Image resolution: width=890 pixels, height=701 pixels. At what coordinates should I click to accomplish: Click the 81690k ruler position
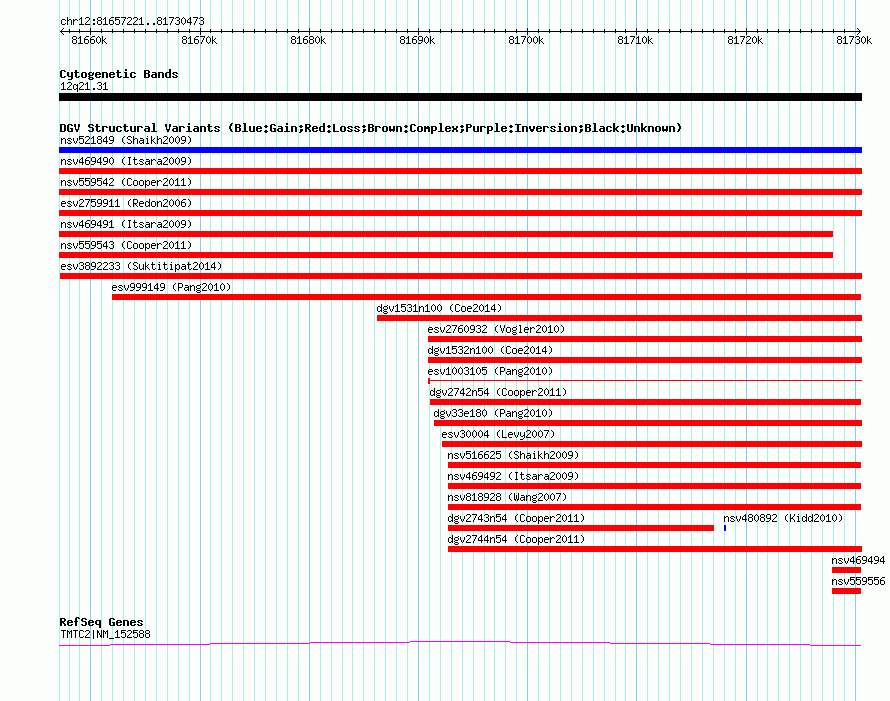pos(417,40)
